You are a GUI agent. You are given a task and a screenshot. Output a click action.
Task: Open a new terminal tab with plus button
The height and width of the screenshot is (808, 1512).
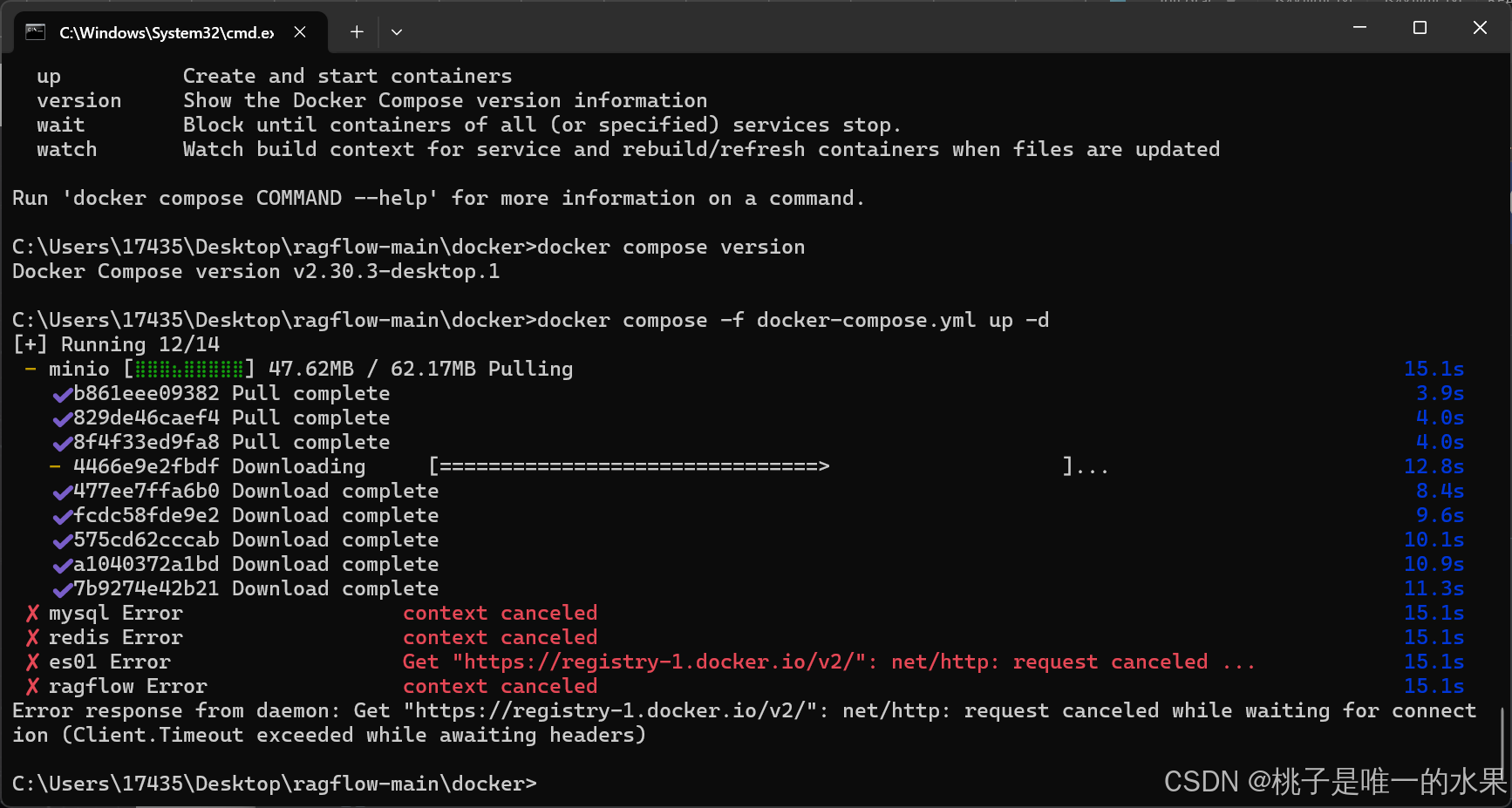click(357, 32)
